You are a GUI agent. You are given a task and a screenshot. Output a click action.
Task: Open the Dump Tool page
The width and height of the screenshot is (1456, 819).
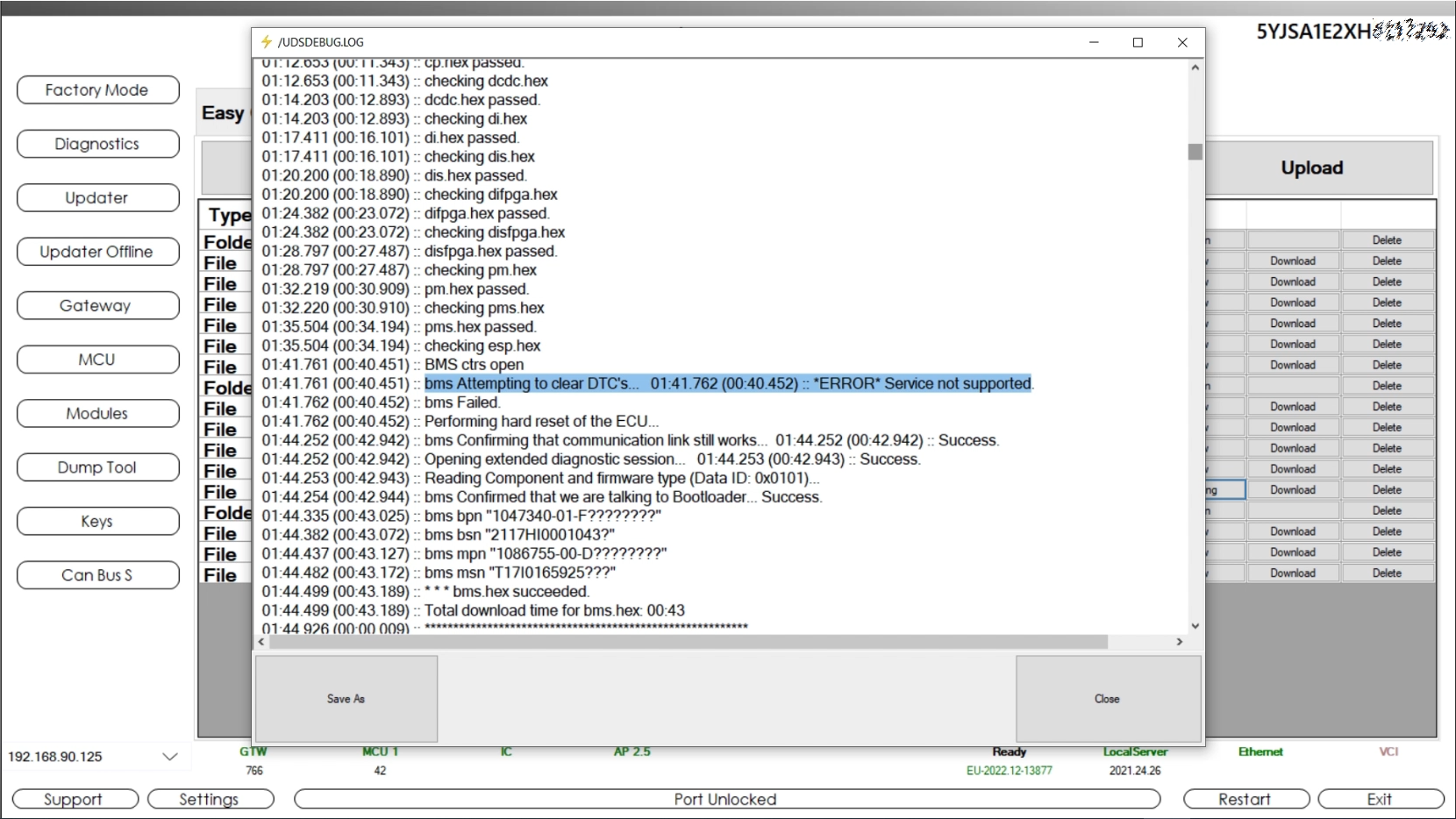(x=97, y=467)
